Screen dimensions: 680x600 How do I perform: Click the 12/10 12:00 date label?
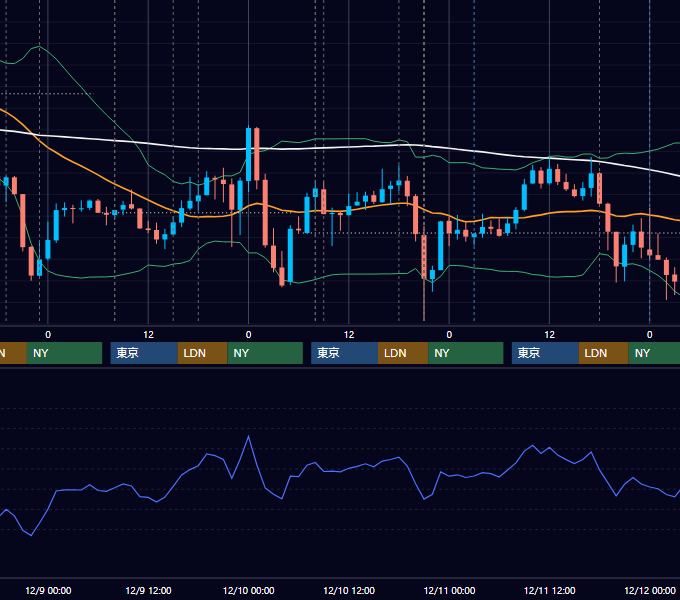point(349,590)
